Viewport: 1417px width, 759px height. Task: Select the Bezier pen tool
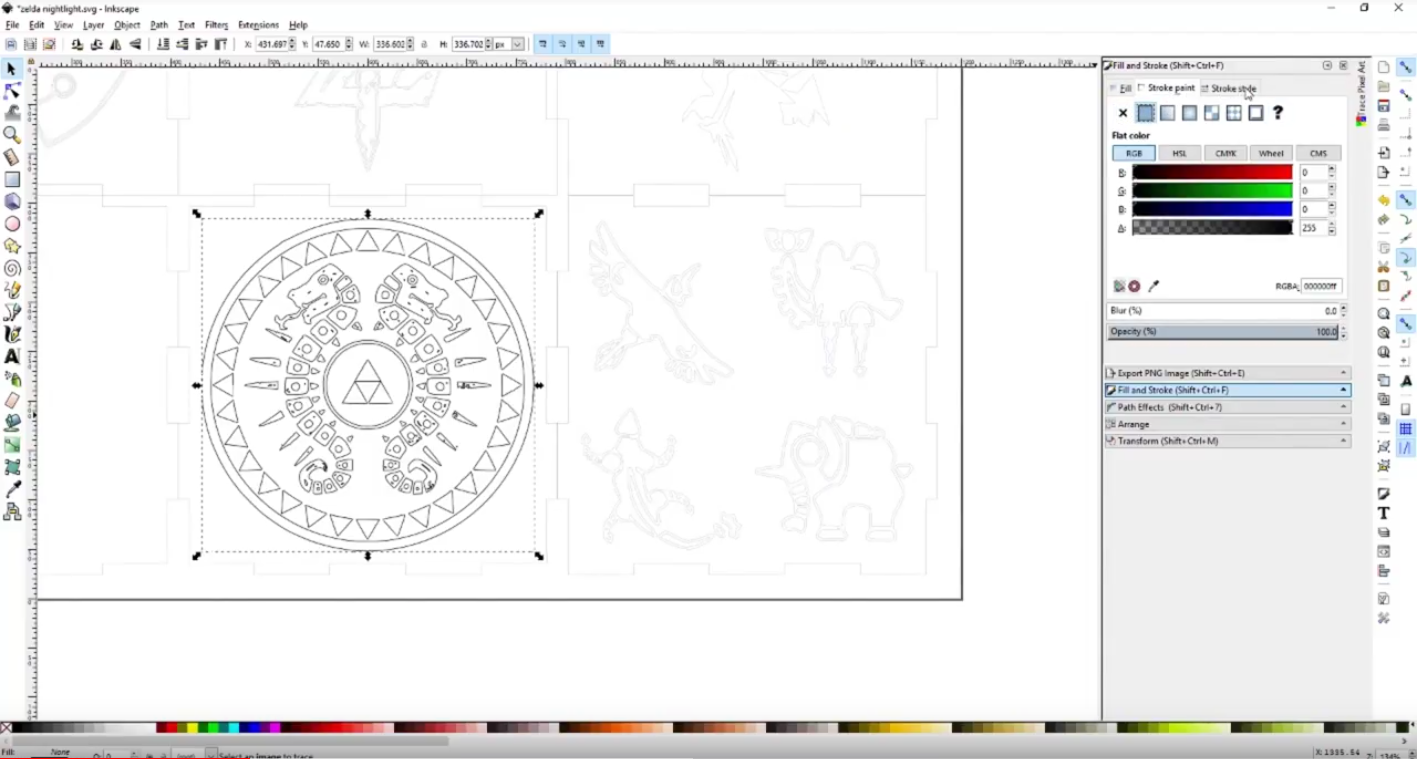coord(11,312)
